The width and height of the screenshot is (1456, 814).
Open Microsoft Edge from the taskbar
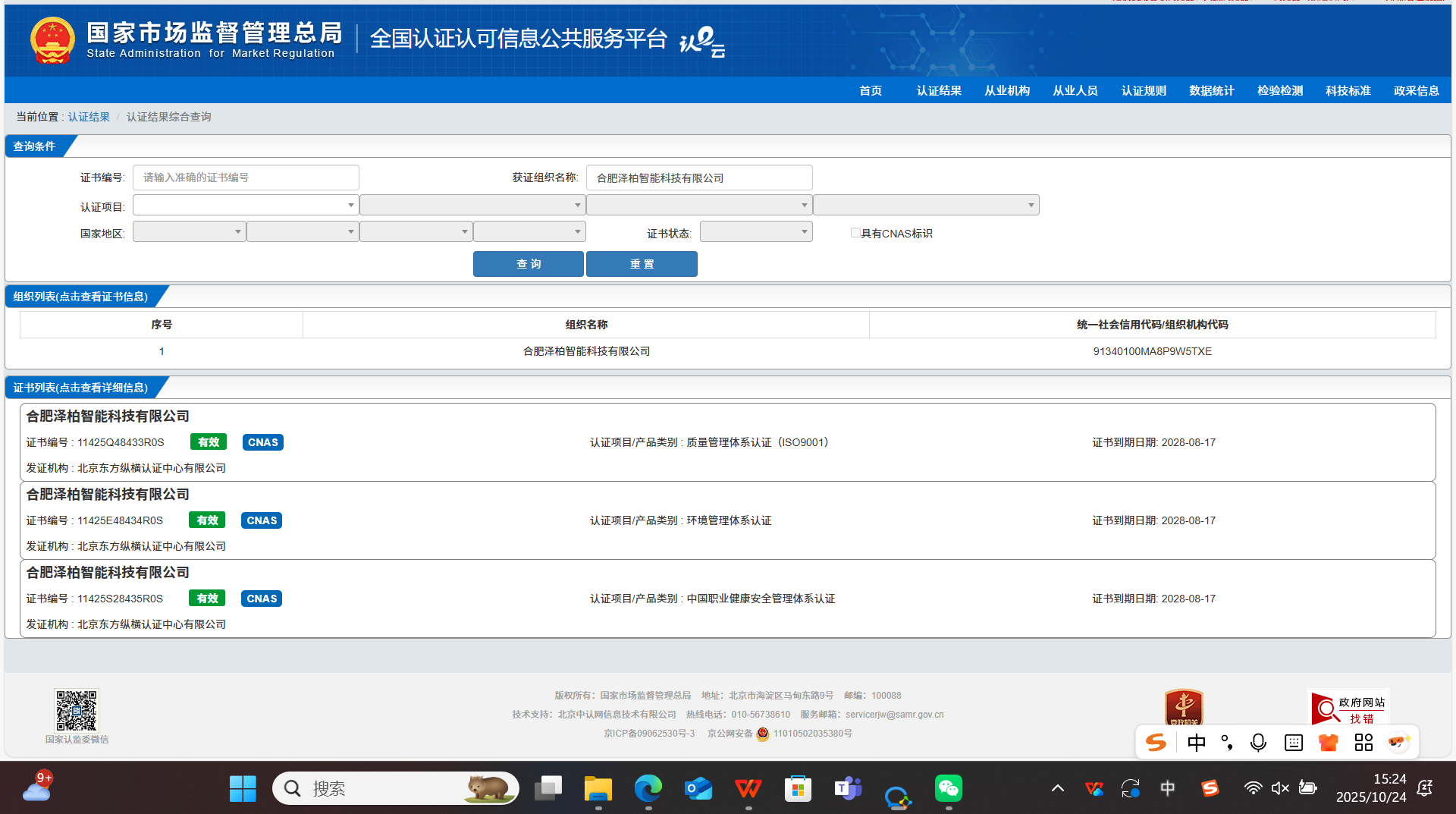648,789
